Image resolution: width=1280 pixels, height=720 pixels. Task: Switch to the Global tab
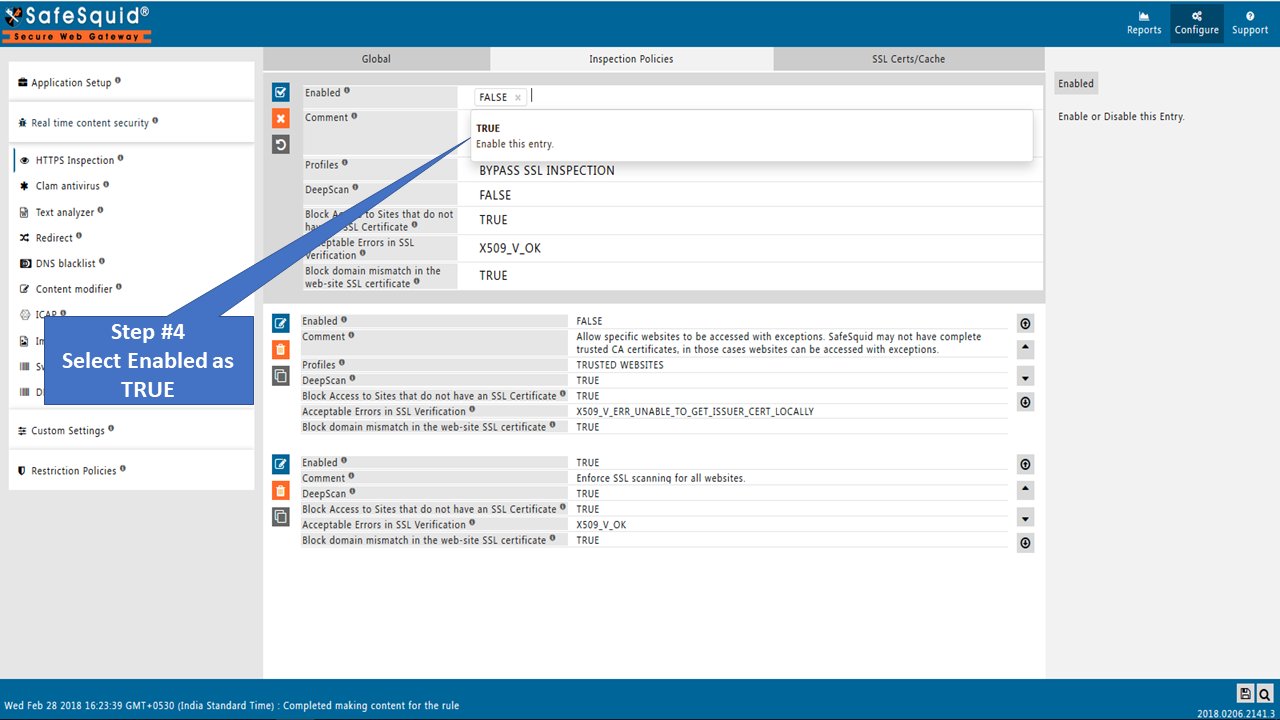(x=376, y=59)
